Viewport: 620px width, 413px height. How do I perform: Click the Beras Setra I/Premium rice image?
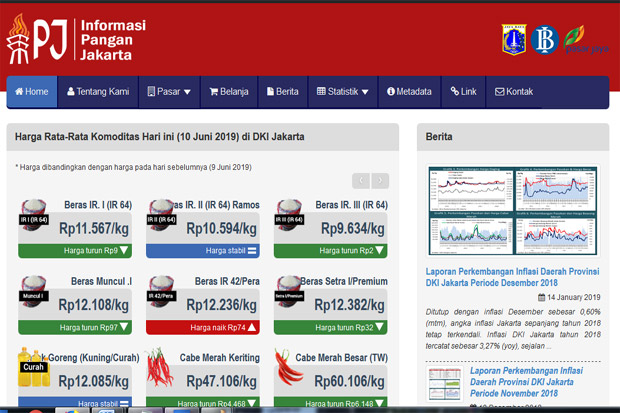point(289,292)
